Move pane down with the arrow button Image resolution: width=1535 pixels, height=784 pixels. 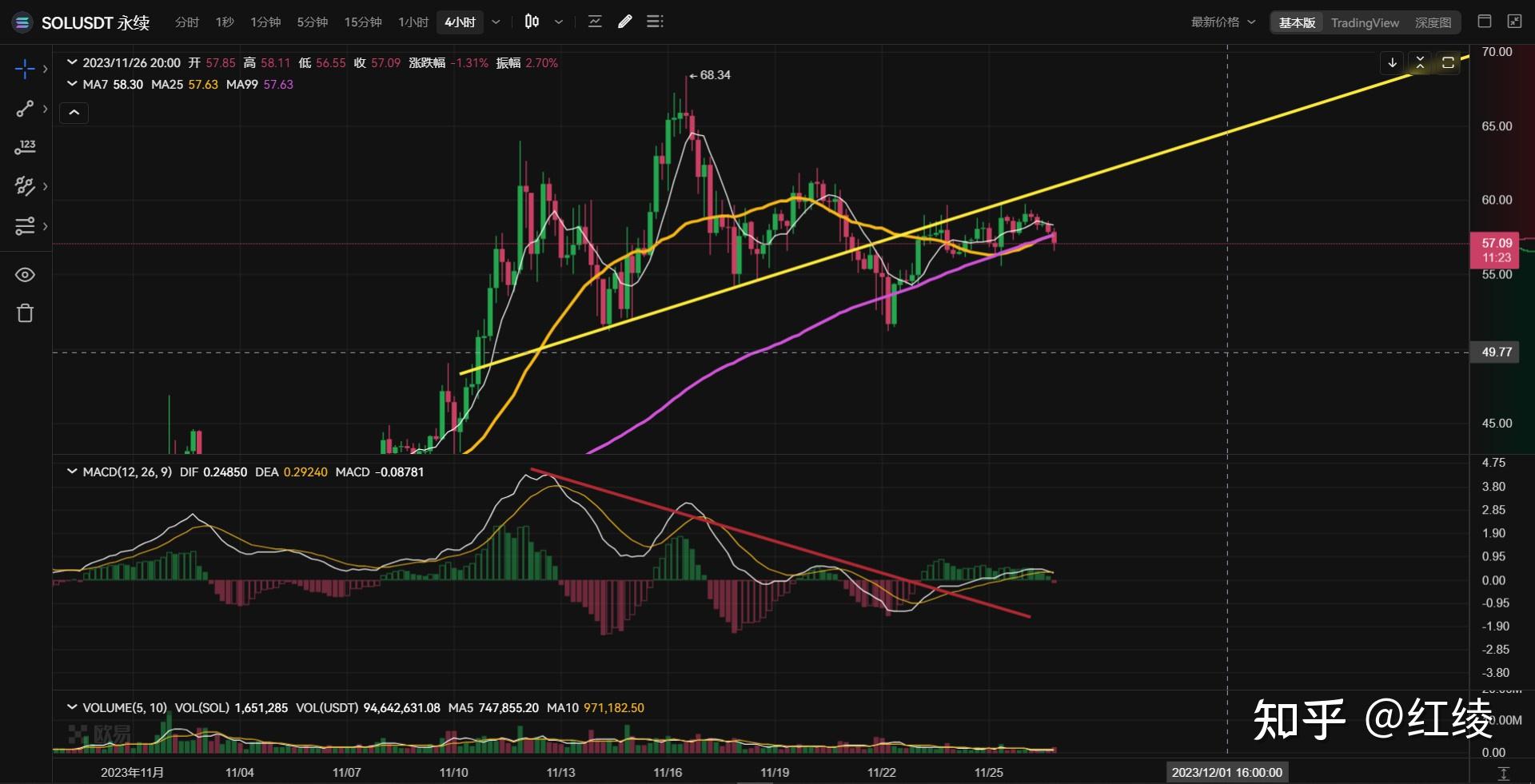coord(1392,62)
